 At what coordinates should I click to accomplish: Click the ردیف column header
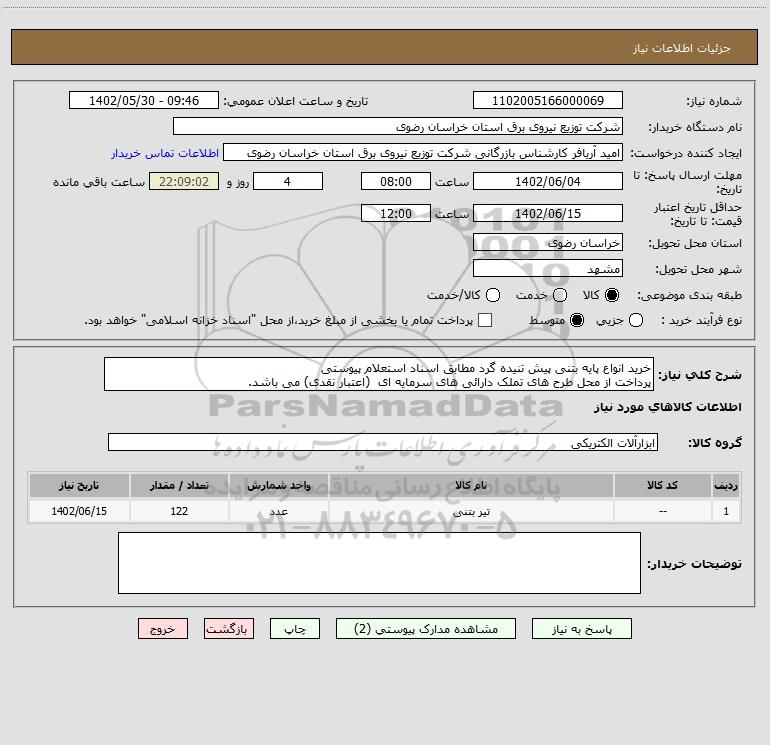[726, 485]
